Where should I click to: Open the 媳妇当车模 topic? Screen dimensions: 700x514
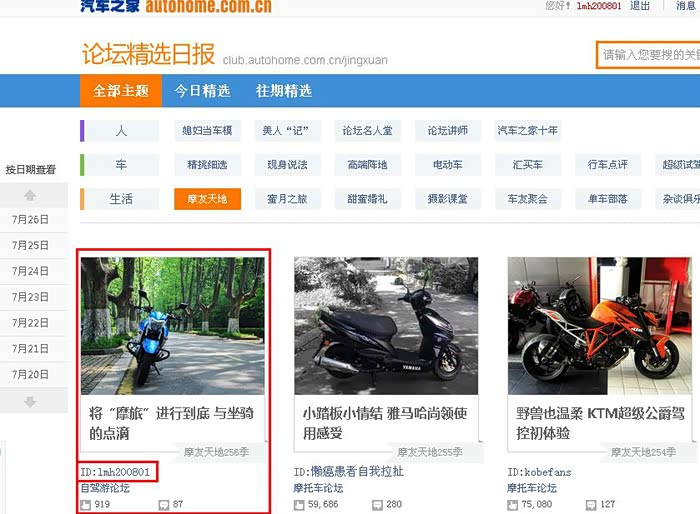pos(208,131)
